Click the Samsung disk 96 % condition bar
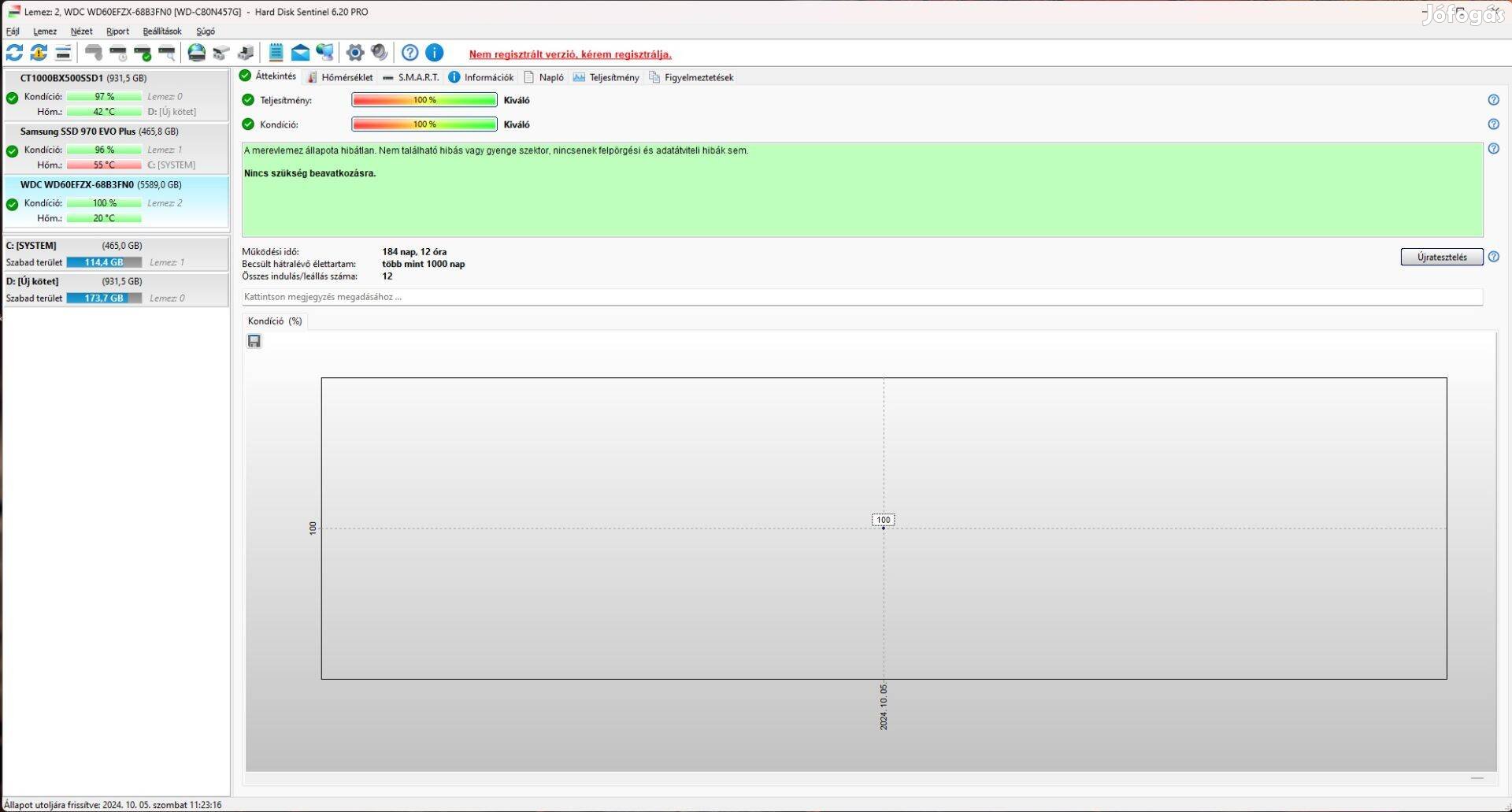This screenshot has height=812, width=1512. click(x=104, y=150)
